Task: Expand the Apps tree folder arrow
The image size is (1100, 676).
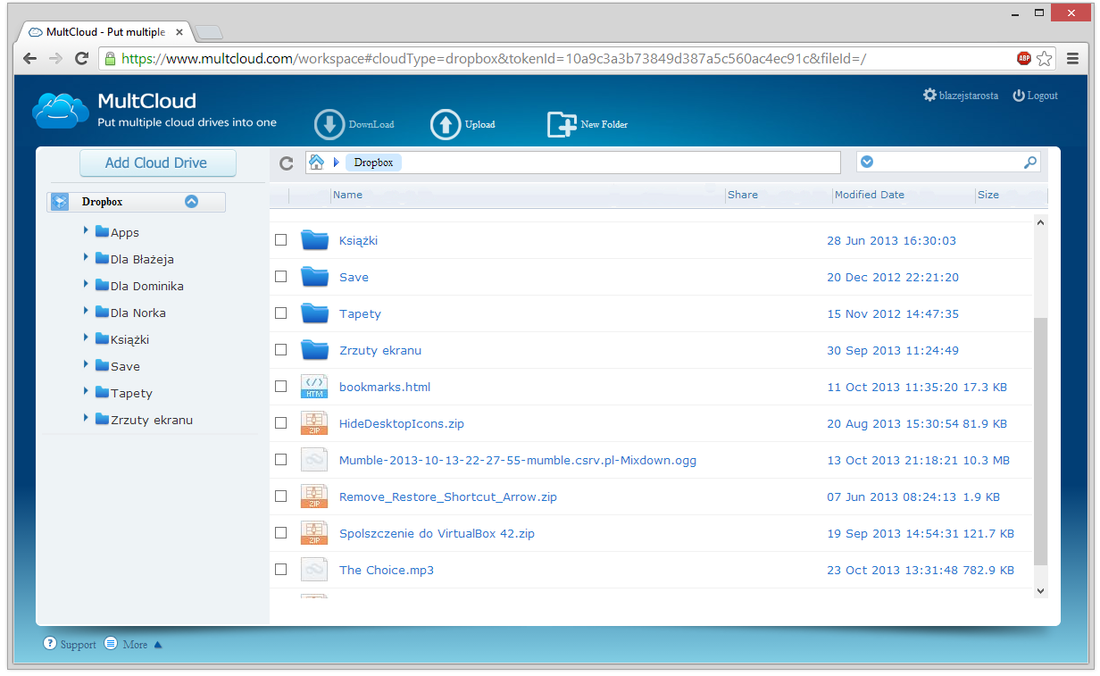Action: pyautogui.click(x=86, y=230)
